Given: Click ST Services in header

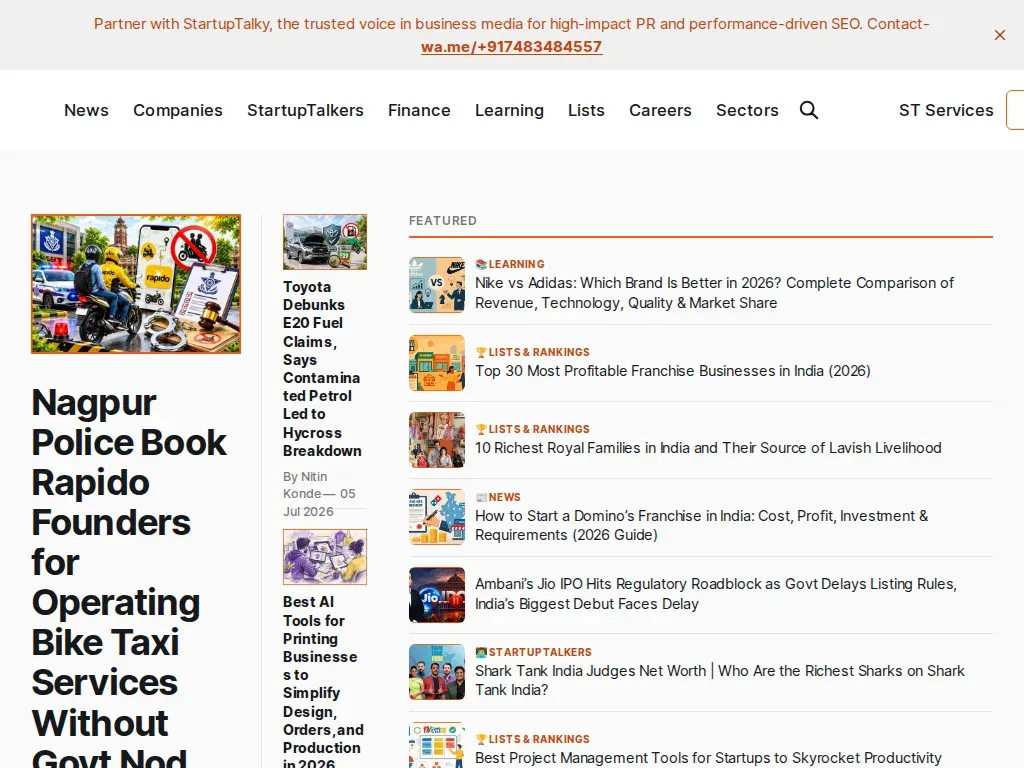Looking at the screenshot, I should [x=946, y=110].
